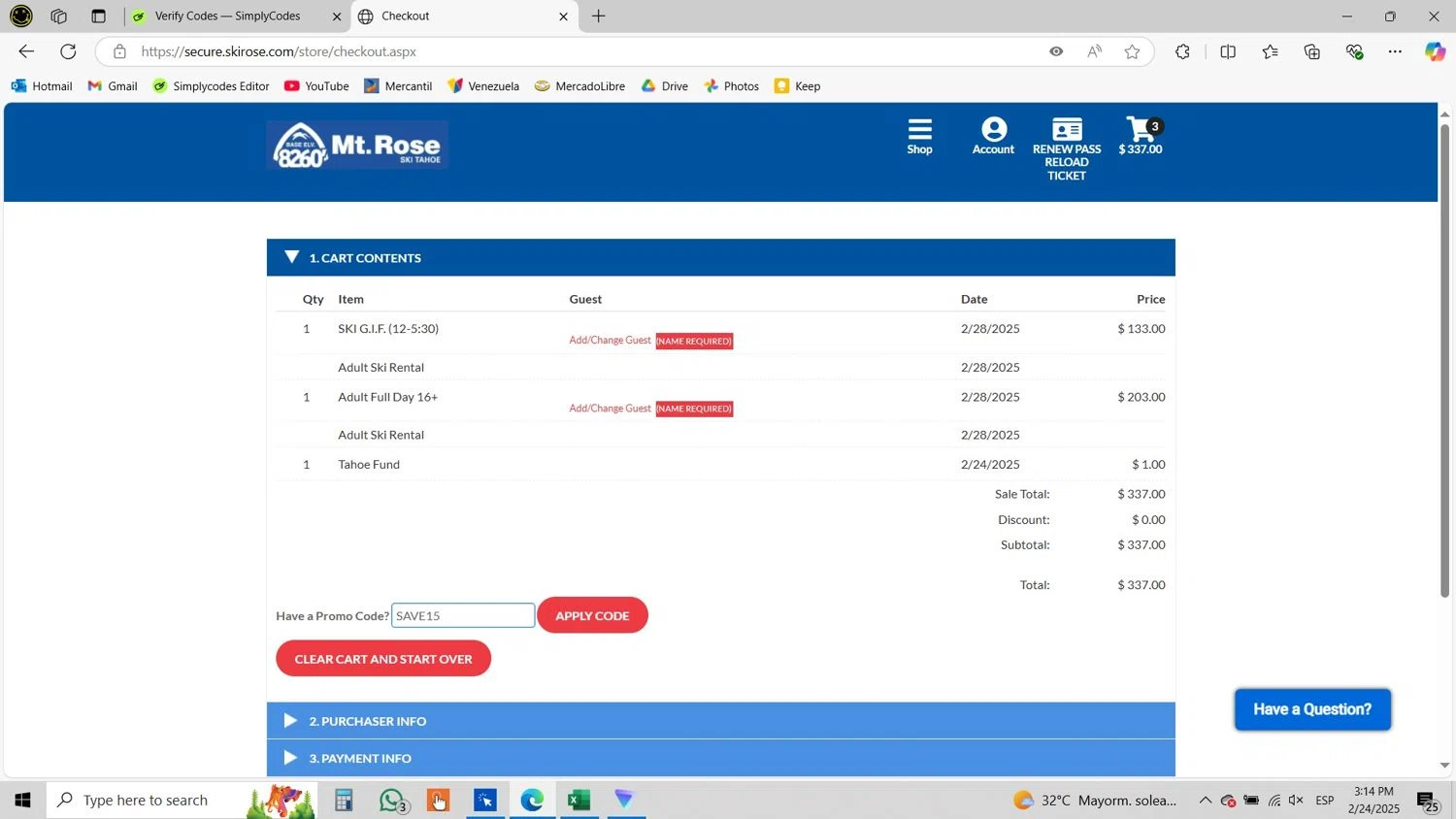Screen dimensions: 1456x819
Task: Open Simplycodes Editor bookmark
Action: point(211,85)
